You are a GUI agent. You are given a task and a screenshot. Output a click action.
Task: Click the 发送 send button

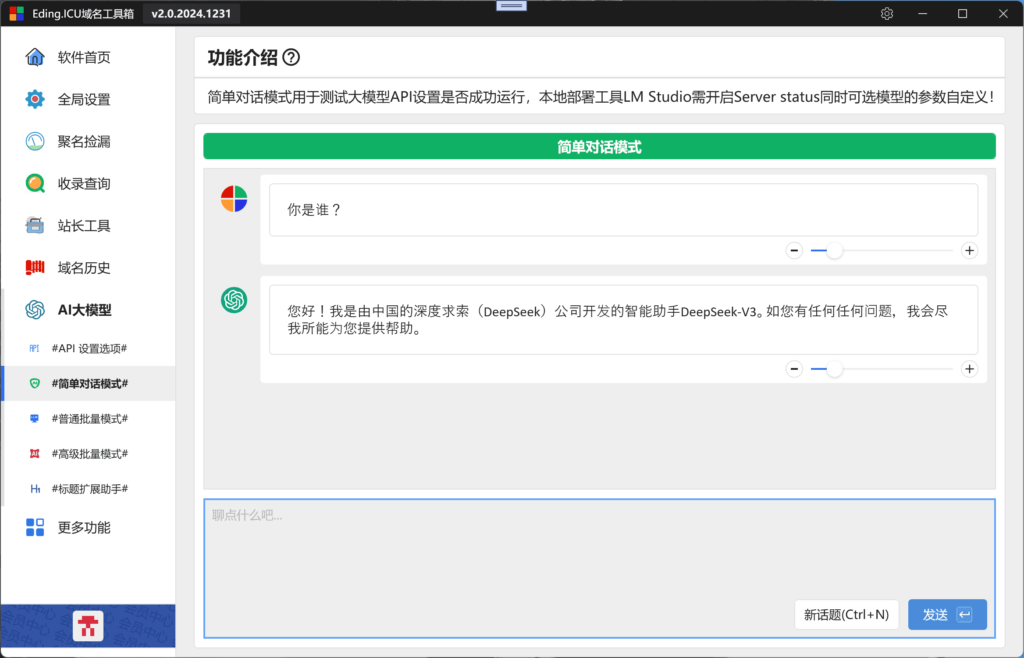click(947, 615)
